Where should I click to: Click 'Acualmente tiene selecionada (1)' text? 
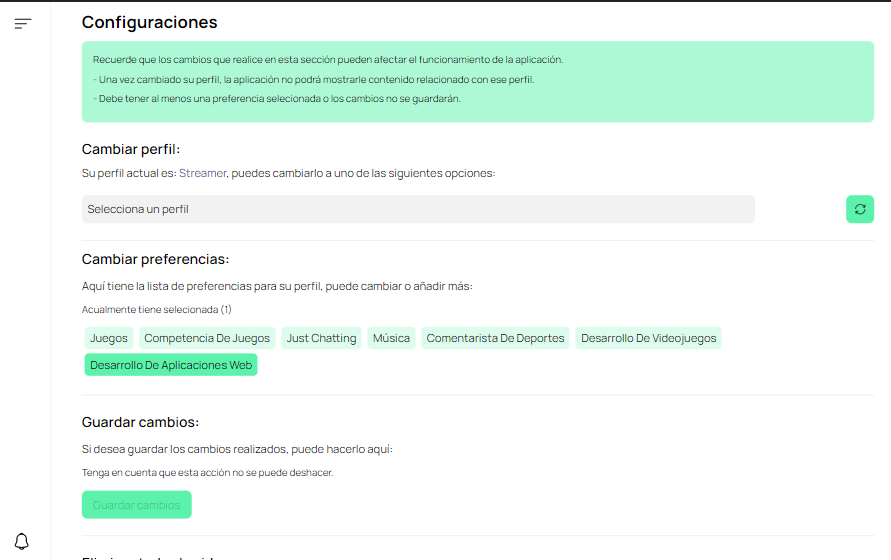click(157, 310)
